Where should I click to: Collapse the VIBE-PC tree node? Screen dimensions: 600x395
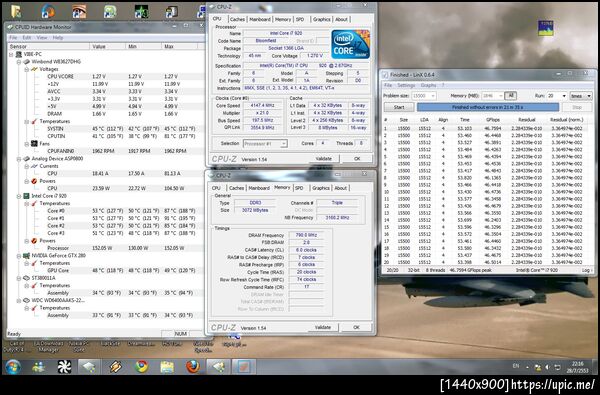pyautogui.click(x=11, y=54)
